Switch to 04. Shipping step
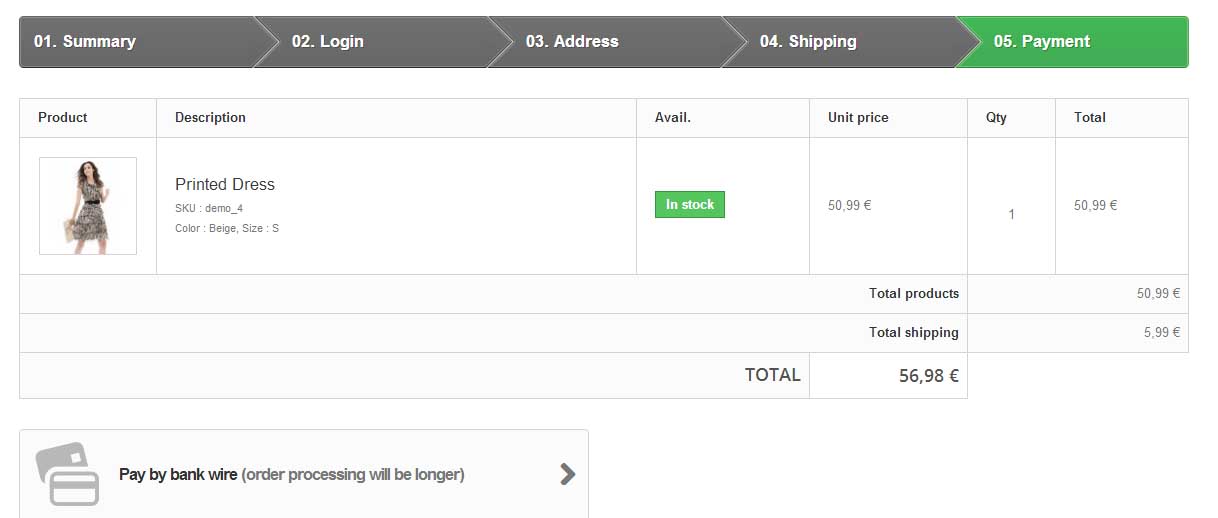 point(807,42)
